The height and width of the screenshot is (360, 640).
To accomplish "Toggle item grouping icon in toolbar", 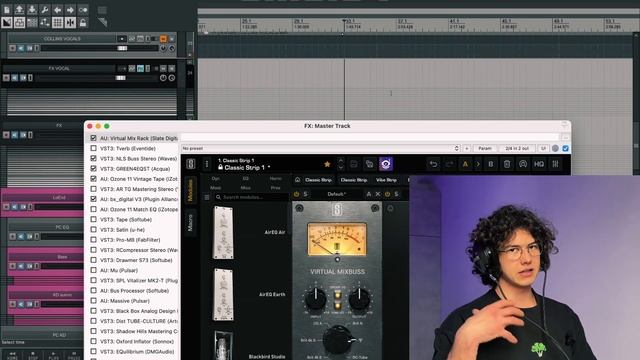I will click(19, 22).
